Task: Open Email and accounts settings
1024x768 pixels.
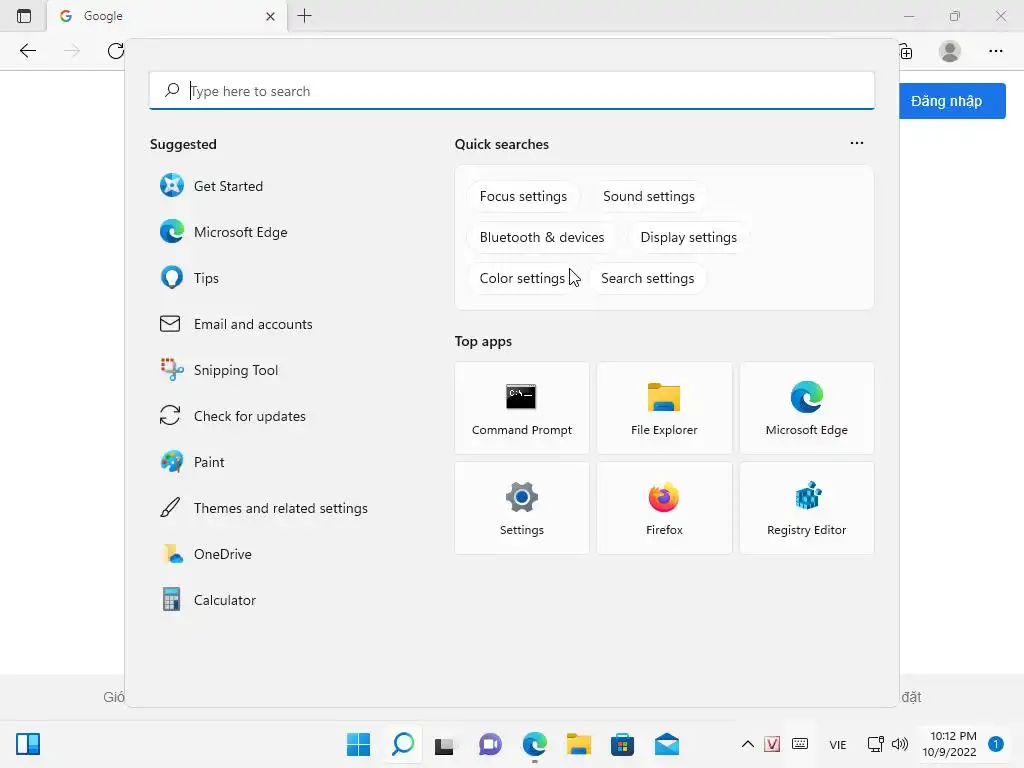Action: pos(236,324)
